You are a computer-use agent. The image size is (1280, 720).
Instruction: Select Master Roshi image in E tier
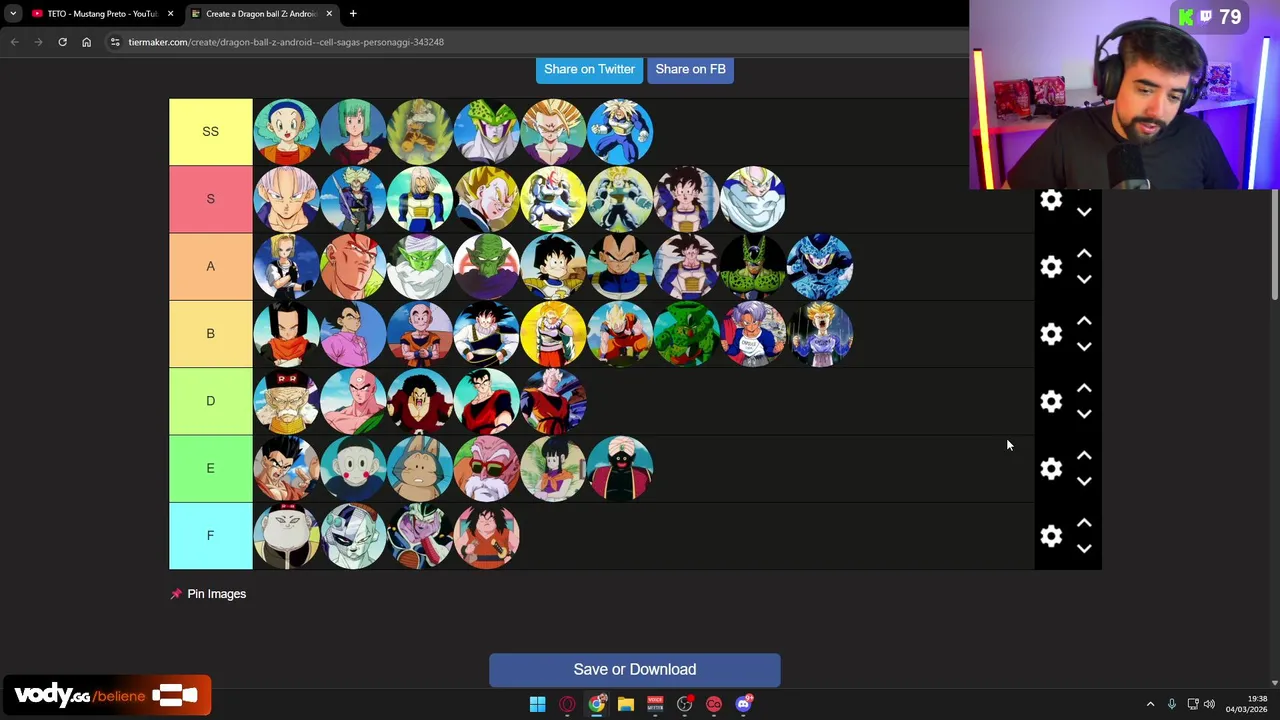(487, 468)
